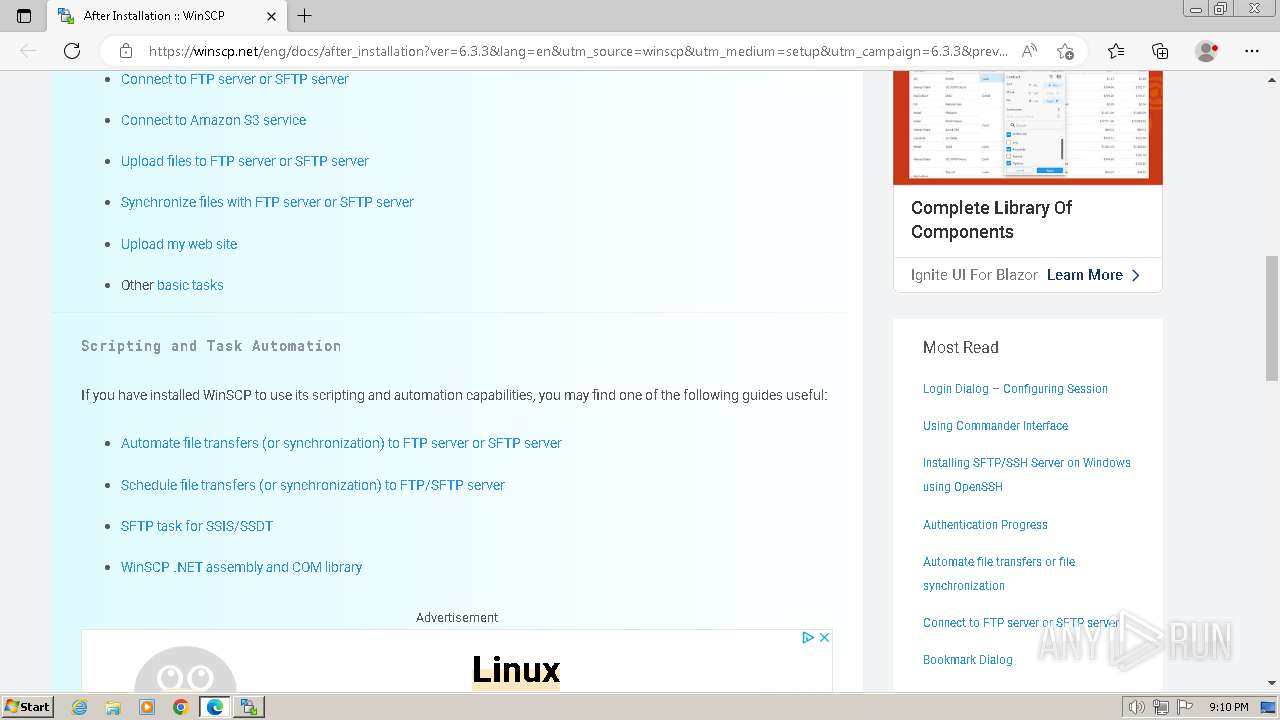Open SFTP task for SSIS/SSDT link
The height and width of the screenshot is (720, 1280).
[x=197, y=526]
